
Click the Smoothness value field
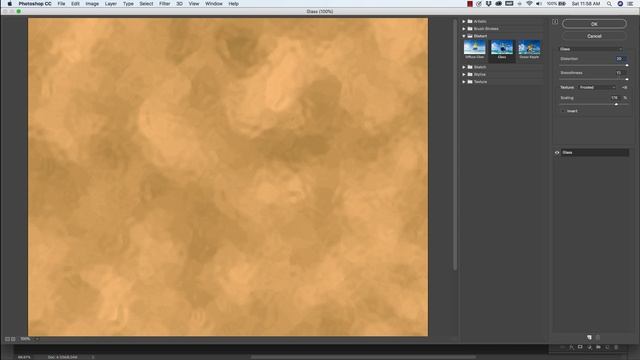[620, 73]
